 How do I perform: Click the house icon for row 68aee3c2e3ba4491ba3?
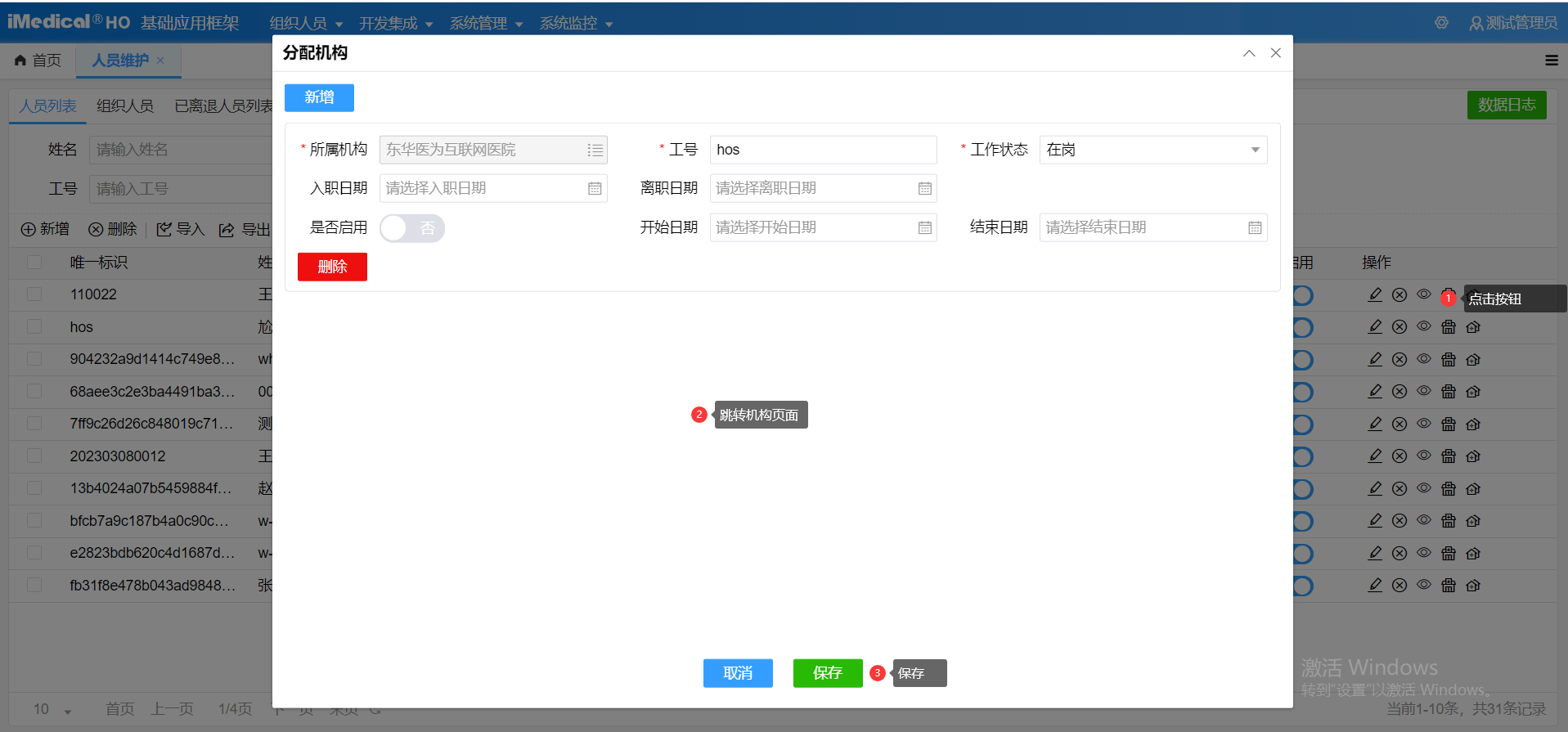pyautogui.click(x=1473, y=392)
